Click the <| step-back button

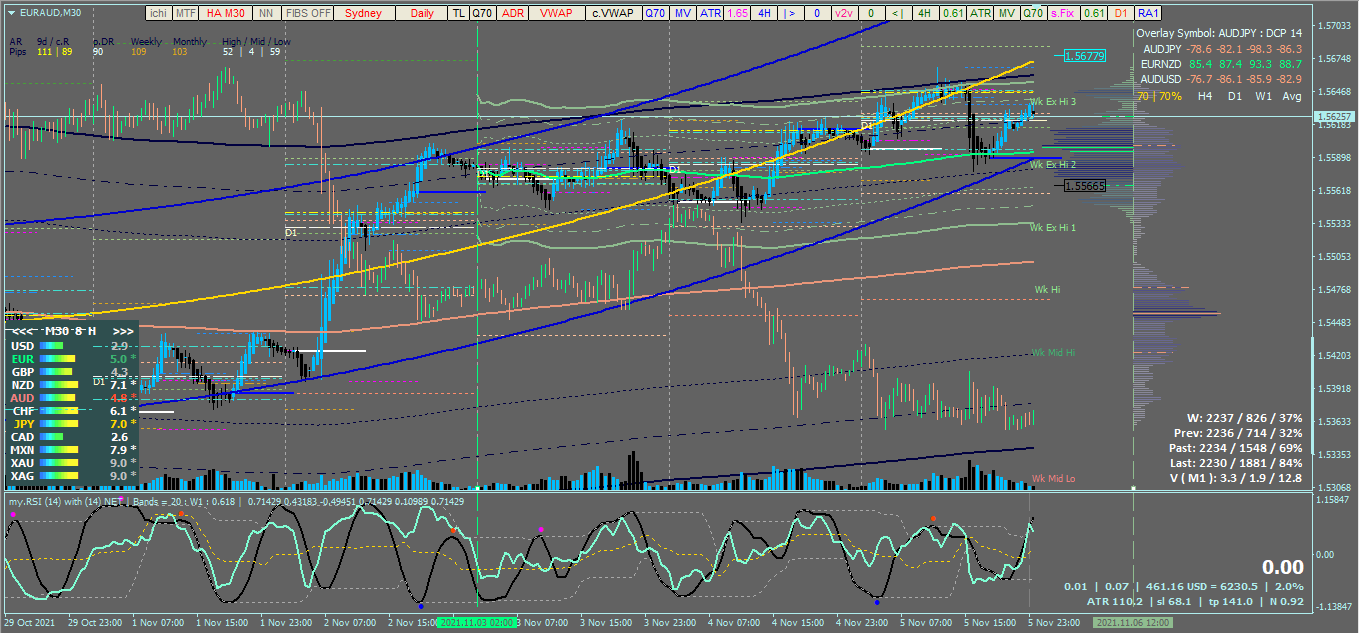(x=898, y=13)
